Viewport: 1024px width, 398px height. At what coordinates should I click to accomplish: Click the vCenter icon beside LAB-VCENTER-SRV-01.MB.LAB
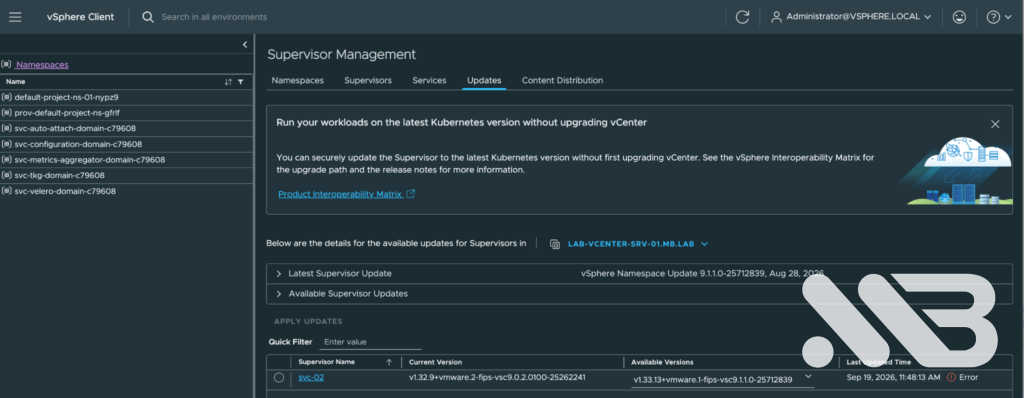554,244
